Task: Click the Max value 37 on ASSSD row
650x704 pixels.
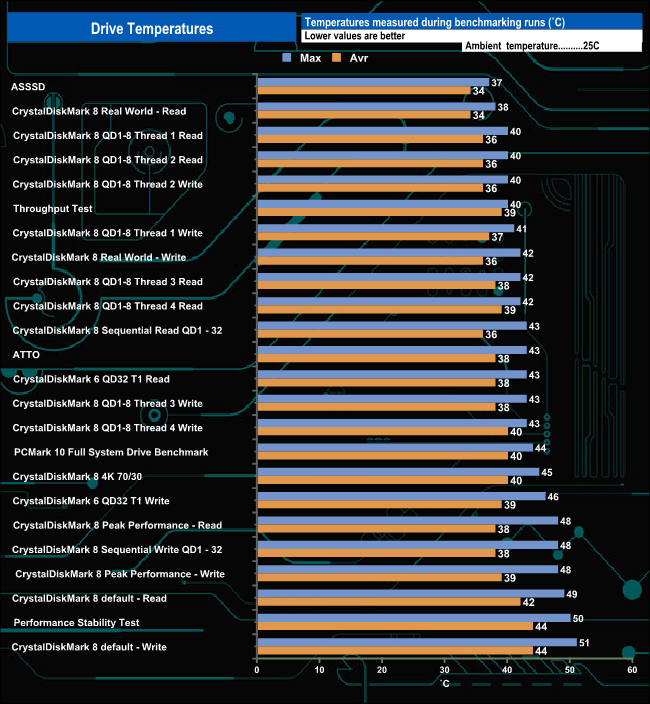Action: click(x=496, y=83)
